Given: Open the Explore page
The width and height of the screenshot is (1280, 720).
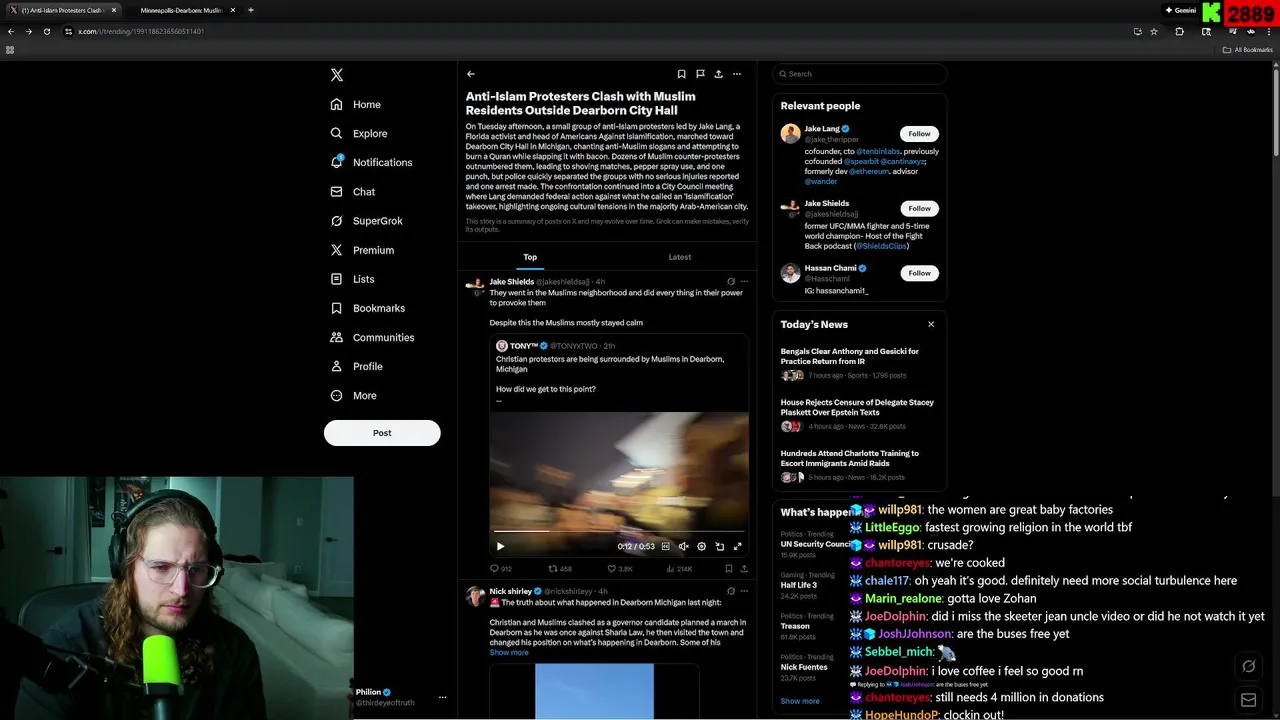Looking at the screenshot, I should point(358,133).
